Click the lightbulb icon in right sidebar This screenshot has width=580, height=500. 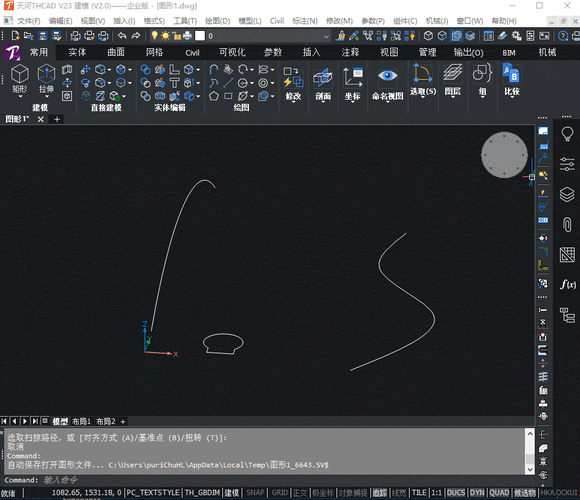click(567, 134)
